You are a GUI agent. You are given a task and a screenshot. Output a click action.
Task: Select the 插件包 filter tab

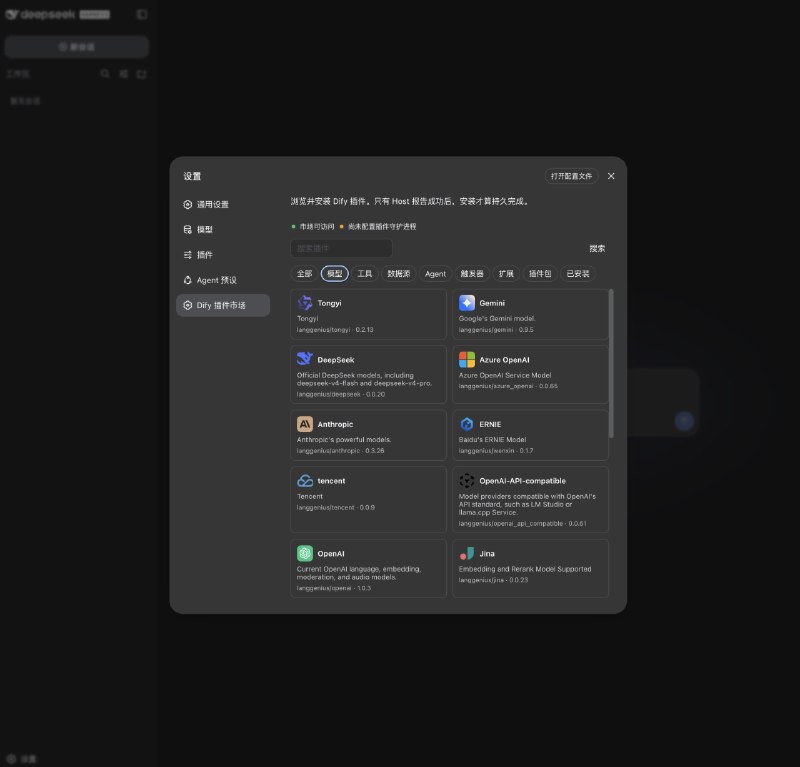(540, 274)
